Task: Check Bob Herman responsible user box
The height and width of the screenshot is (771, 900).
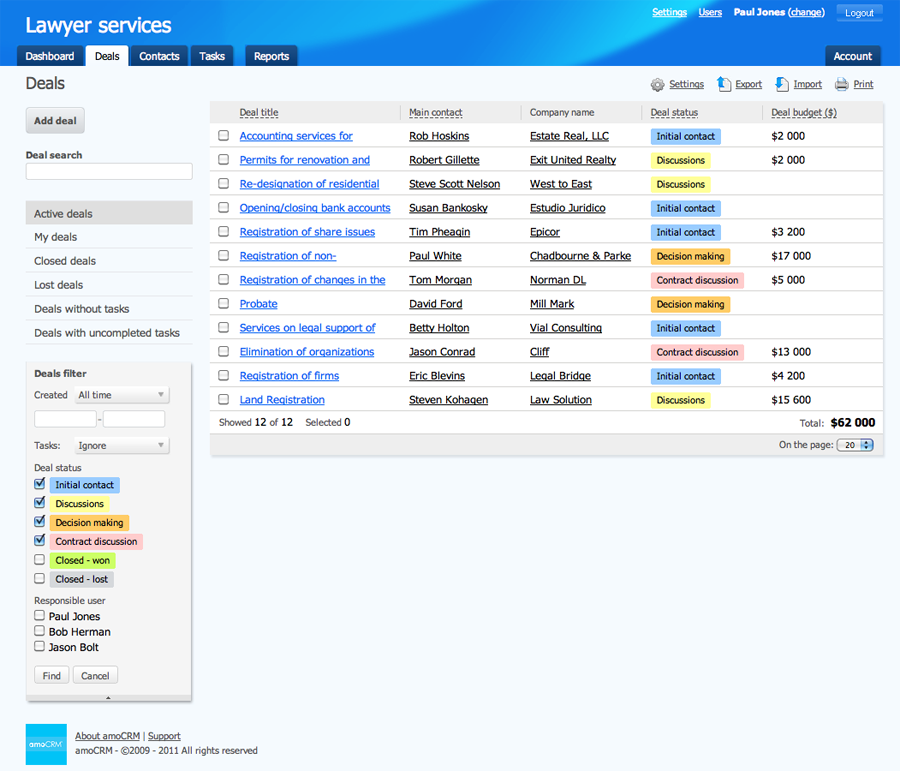Action: (40, 631)
